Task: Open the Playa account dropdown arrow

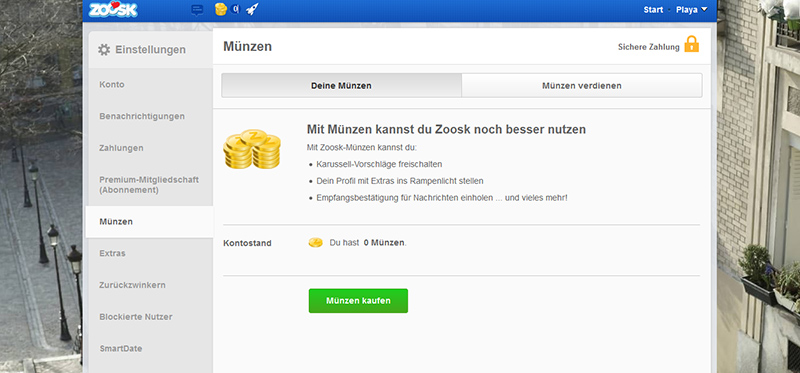Action: (705, 9)
